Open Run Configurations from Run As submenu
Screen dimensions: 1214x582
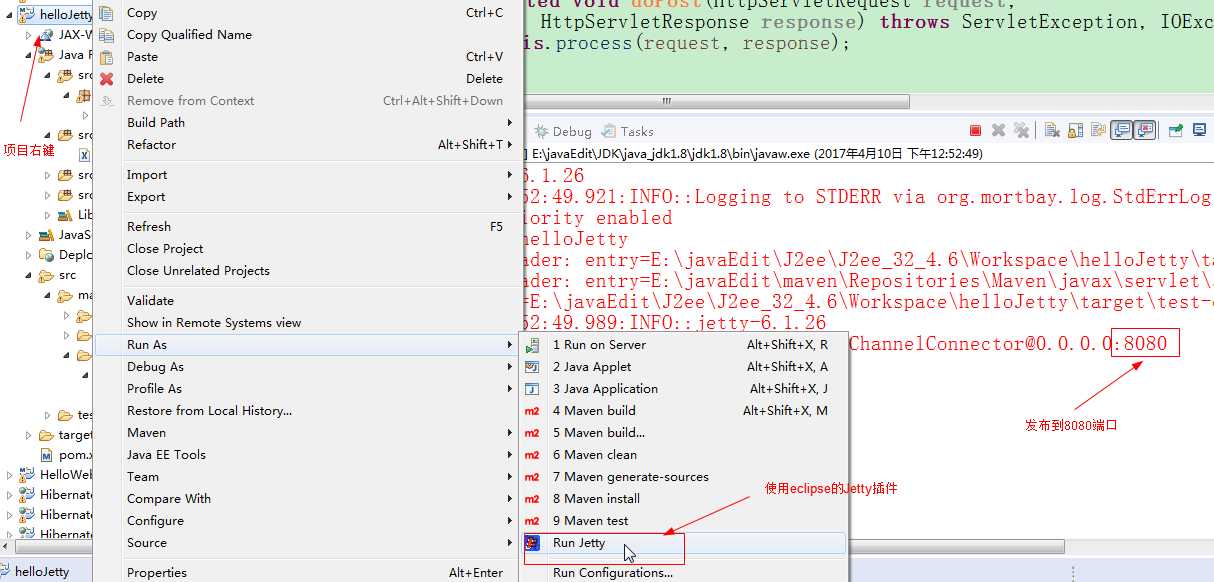coord(684,573)
